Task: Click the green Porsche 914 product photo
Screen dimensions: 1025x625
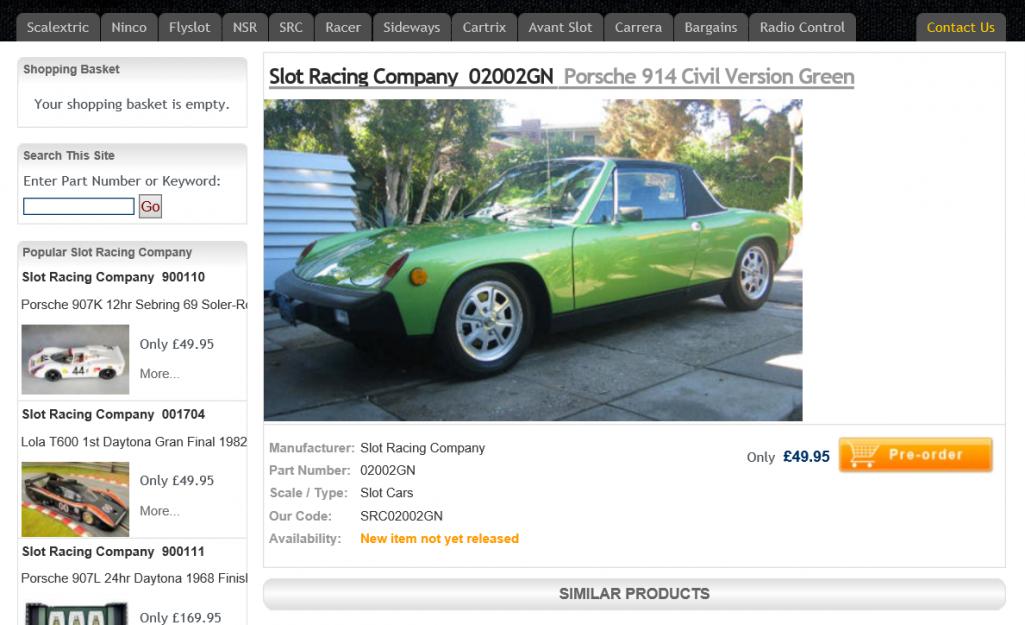Action: point(533,260)
